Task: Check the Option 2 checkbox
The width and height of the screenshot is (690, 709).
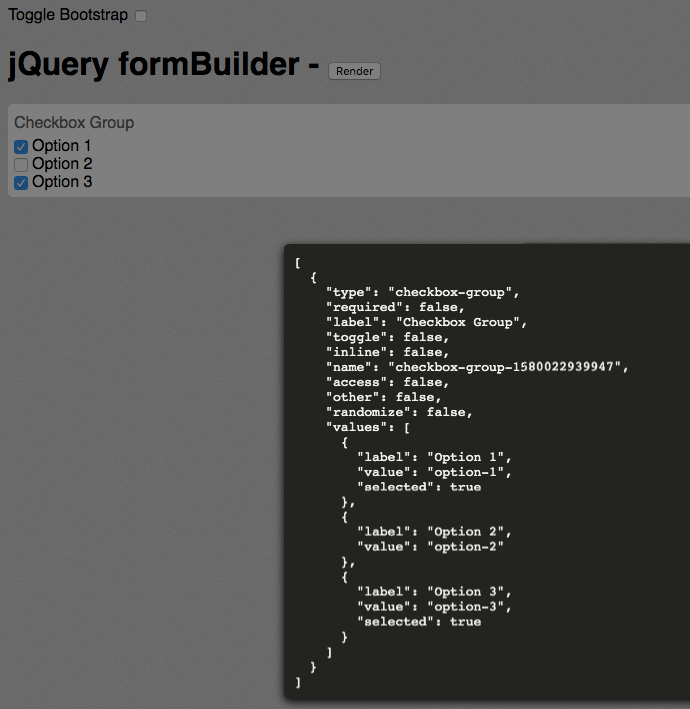Action: (21, 164)
